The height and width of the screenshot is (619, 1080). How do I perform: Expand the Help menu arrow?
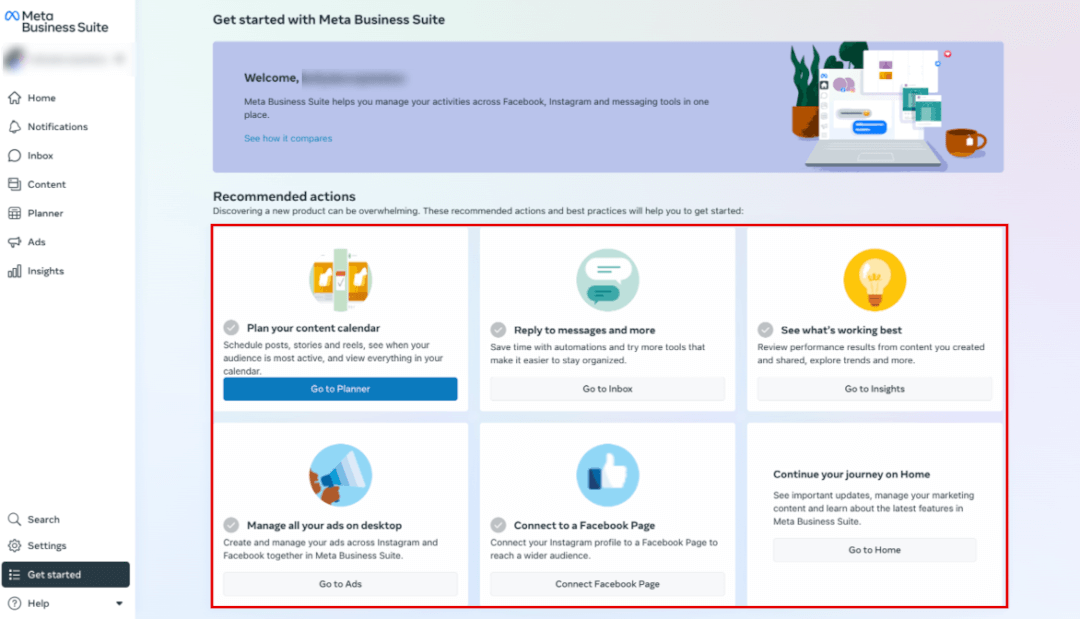point(119,604)
